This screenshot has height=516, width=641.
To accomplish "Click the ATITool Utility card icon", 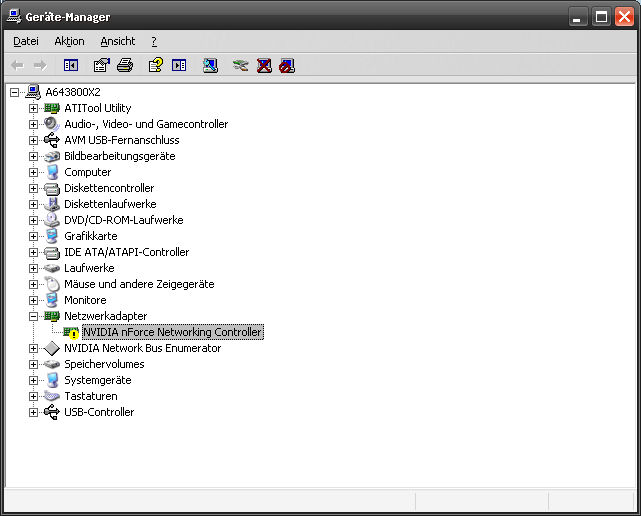I will (x=52, y=108).
